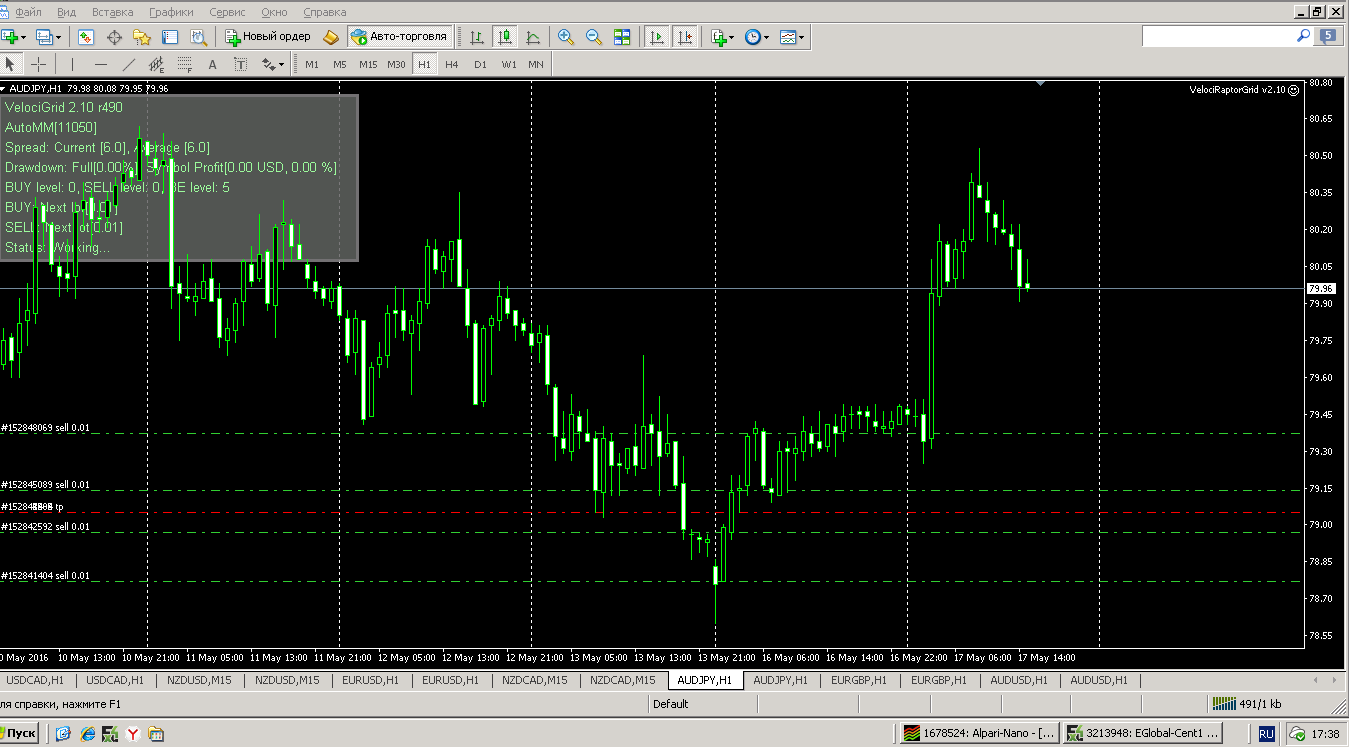Click the search magnifier icon
This screenshot has width=1349, height=747.
coord(1303,36)
